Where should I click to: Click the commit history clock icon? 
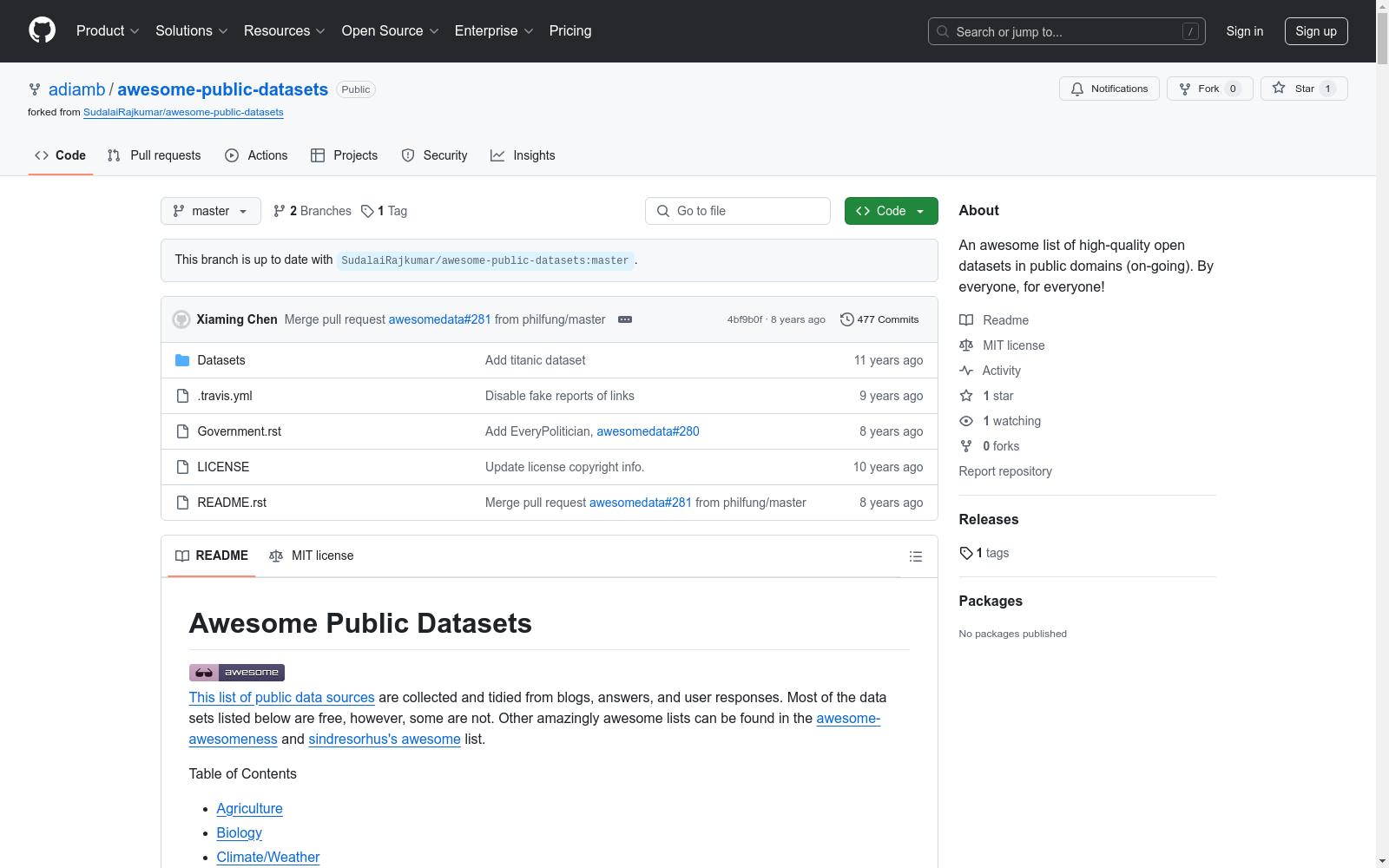pyautogui.click(x=847, y=319)
